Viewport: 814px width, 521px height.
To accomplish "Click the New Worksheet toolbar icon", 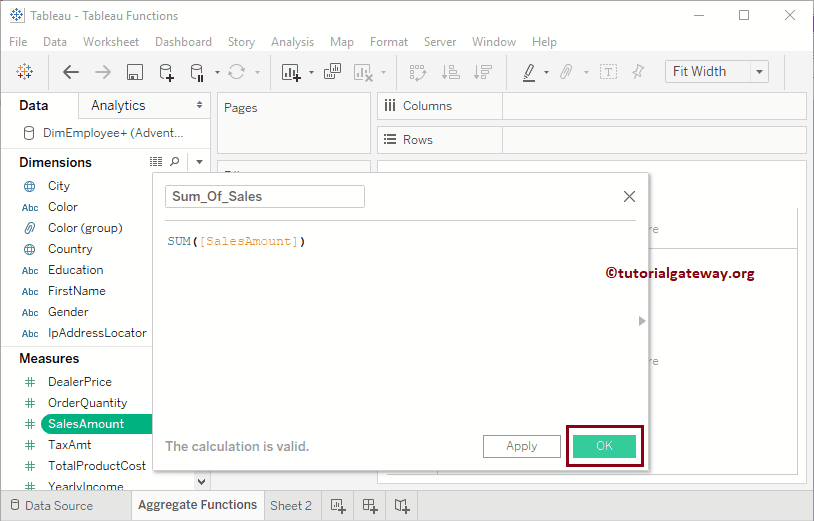I will (x=291, y=72).
